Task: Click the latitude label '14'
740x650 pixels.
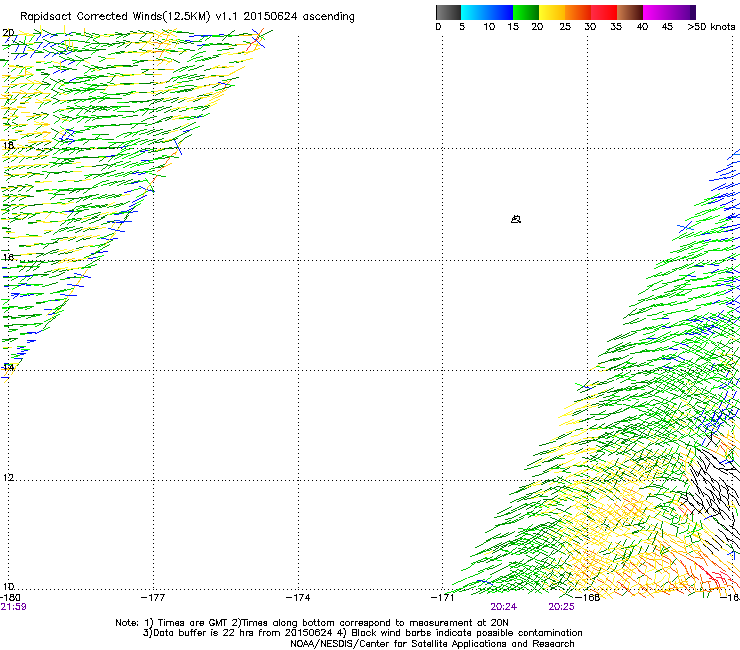Action: tap(8, 367)
